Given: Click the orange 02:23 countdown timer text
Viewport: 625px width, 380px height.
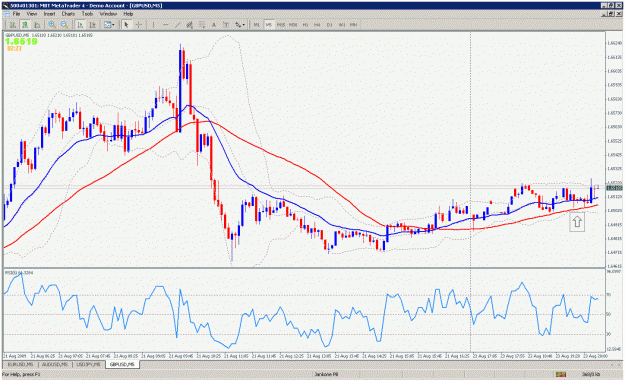Looking at the screenshot, I should [x=14, y=49].
